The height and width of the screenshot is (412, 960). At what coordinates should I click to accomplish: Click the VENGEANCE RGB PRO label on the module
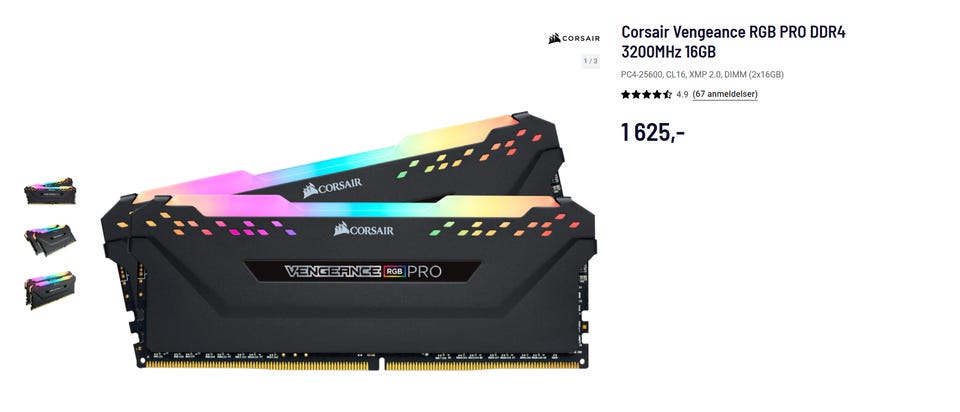point(362,271)
